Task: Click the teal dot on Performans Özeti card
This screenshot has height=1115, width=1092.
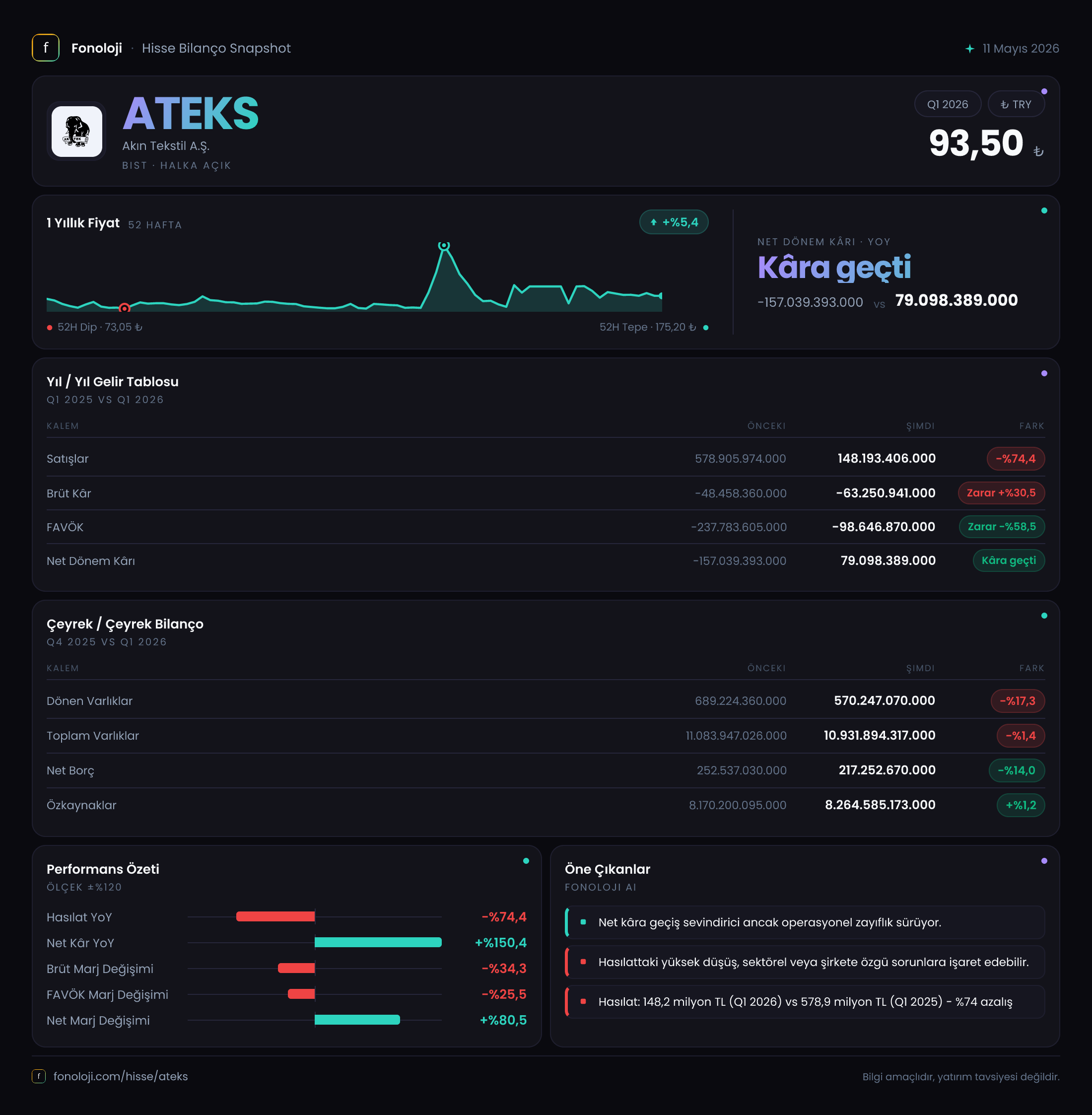Action: coord(526,861)
